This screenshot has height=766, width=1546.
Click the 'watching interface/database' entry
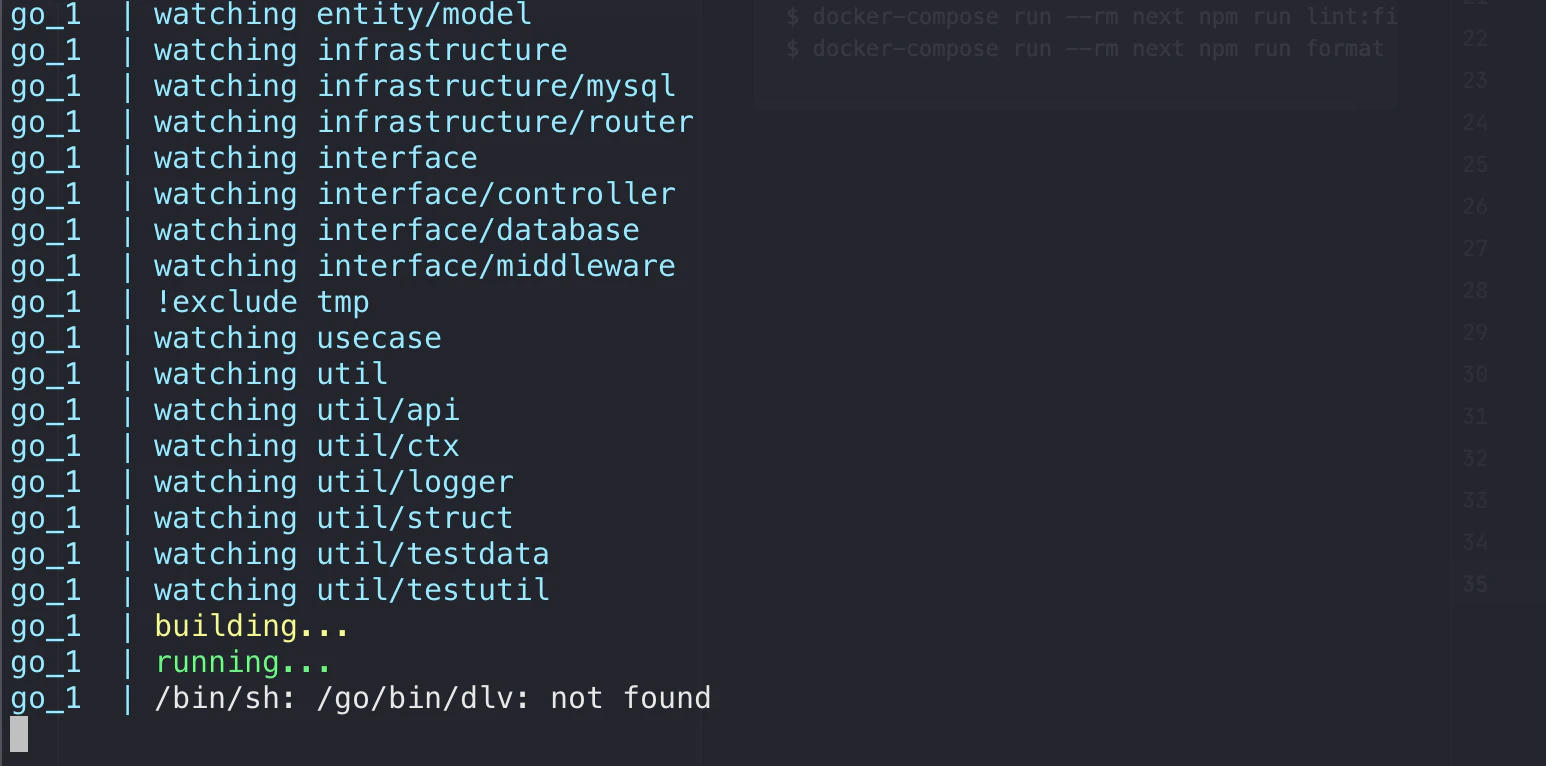pyautogui.click(x=397, y=230)
